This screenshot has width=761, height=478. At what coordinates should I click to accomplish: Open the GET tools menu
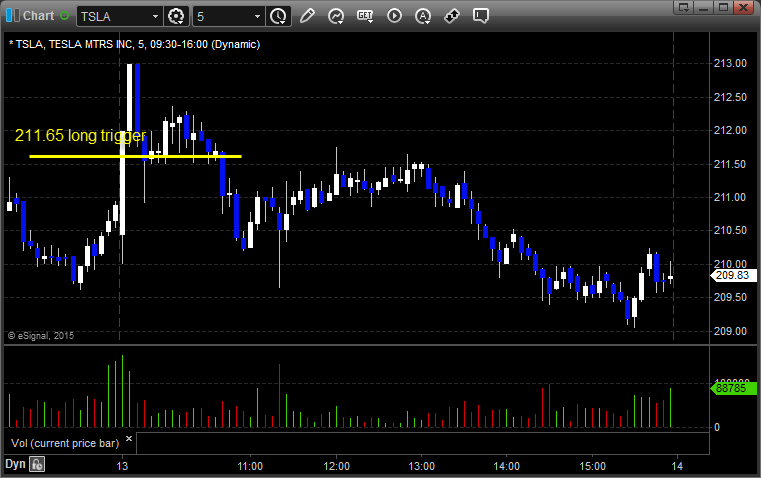coord(365,16)
